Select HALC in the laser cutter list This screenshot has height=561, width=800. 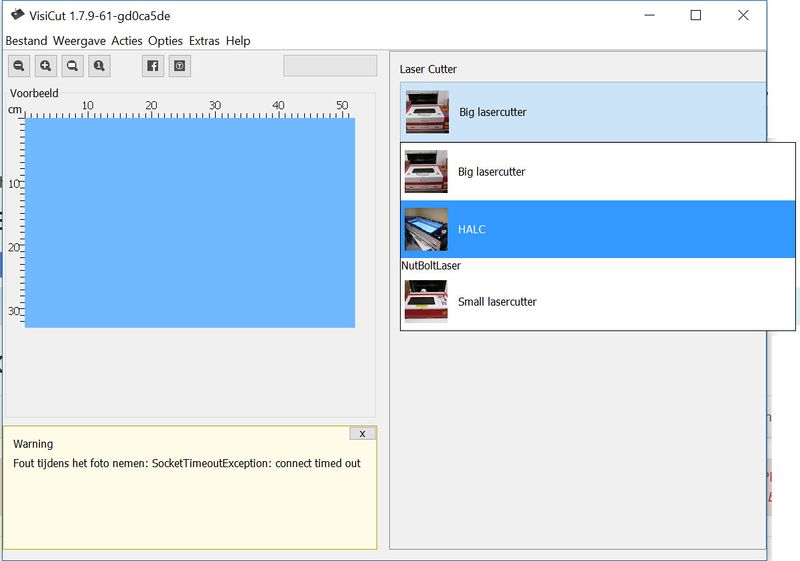click(x=596, y=229)
